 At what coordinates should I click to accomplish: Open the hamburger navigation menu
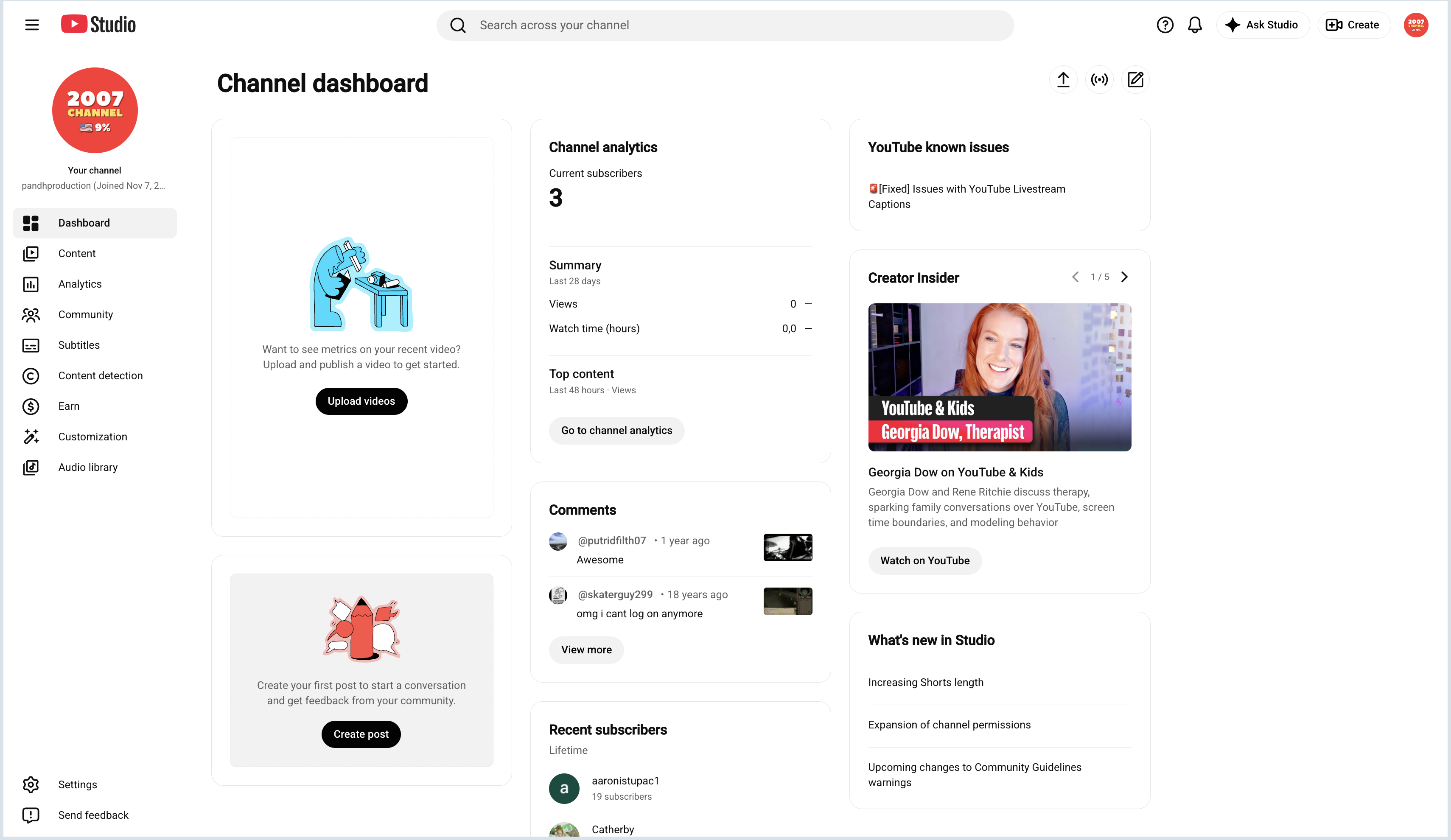pyautogui.click(x=32, y=25)
